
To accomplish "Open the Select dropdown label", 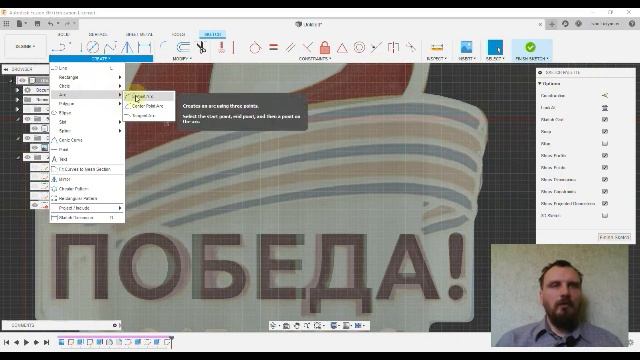I will [x=495, y=59].
